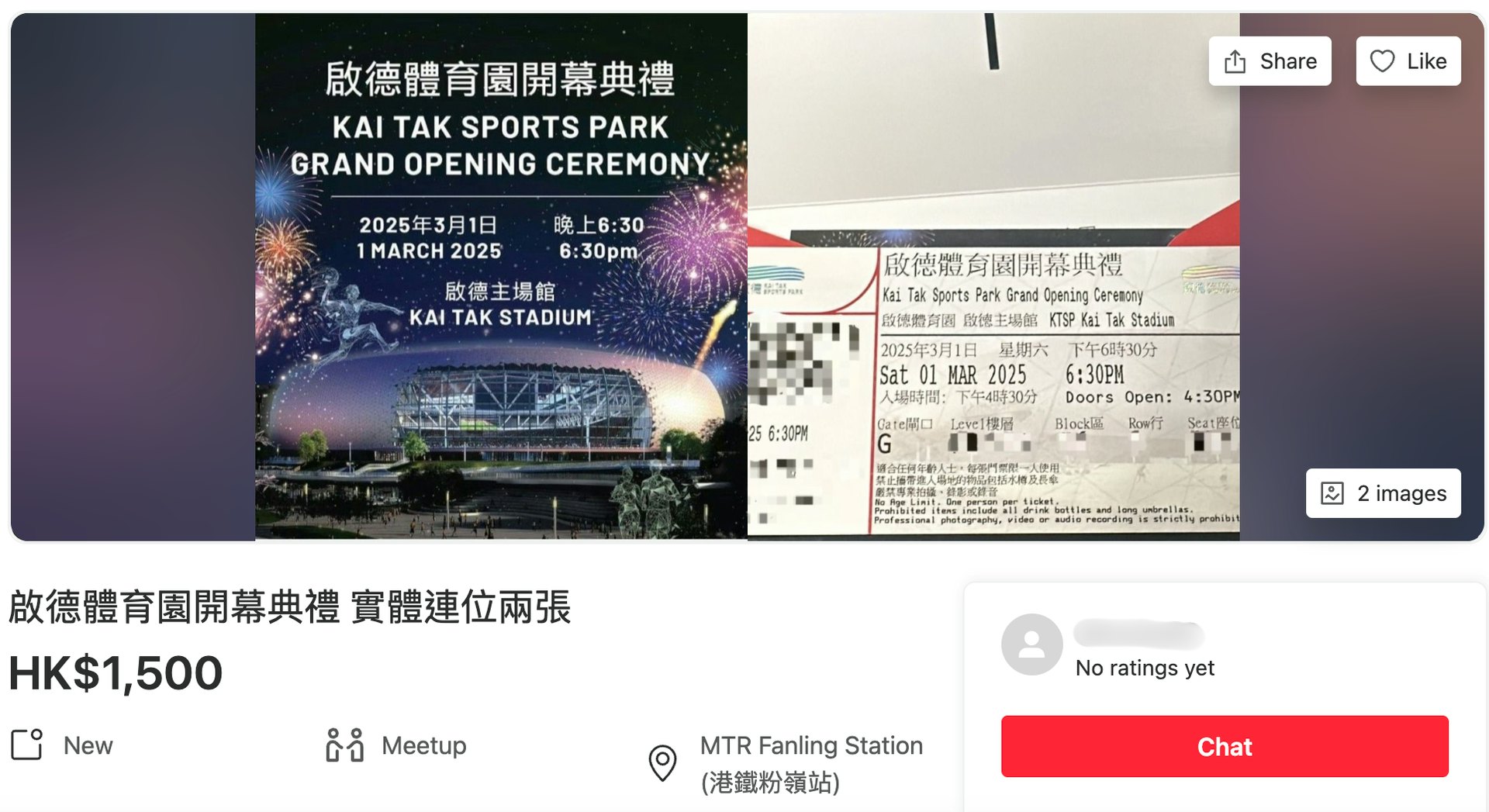The height and width of the screenshot is (812, 1489).
Task: Click the share arrow icon
Action: point(1235,61)
